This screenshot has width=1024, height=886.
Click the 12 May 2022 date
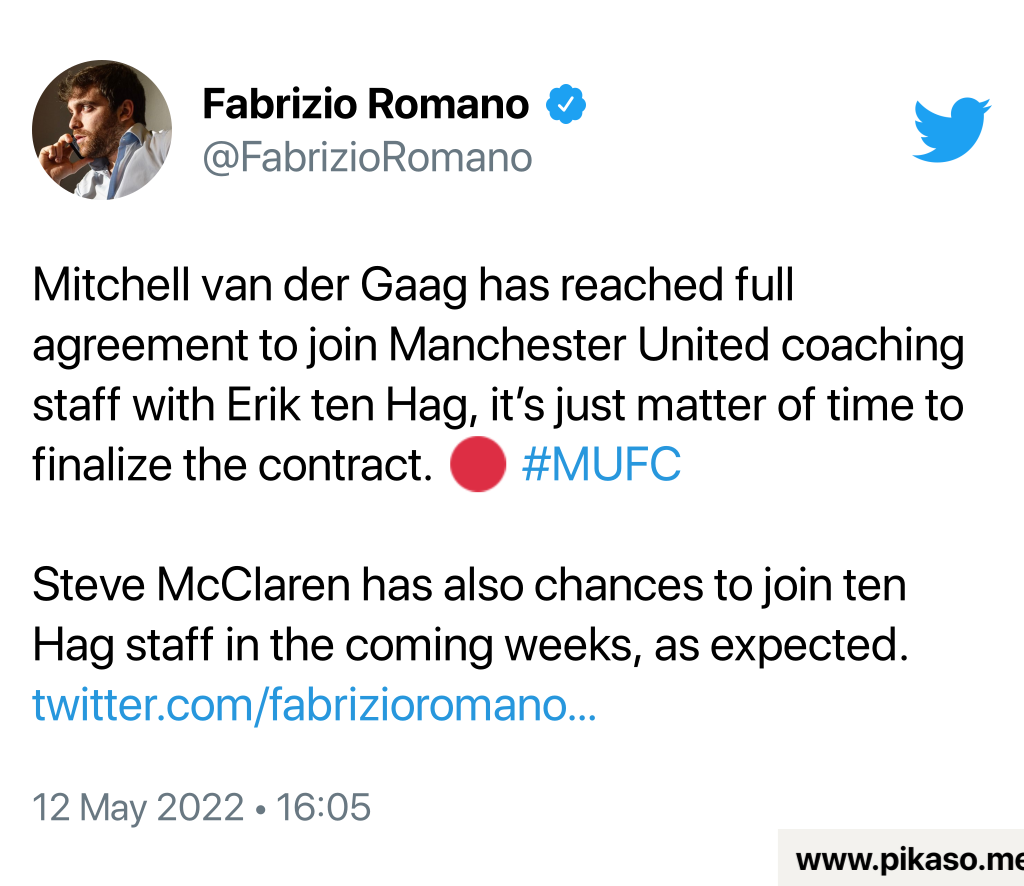click(139, 807)
